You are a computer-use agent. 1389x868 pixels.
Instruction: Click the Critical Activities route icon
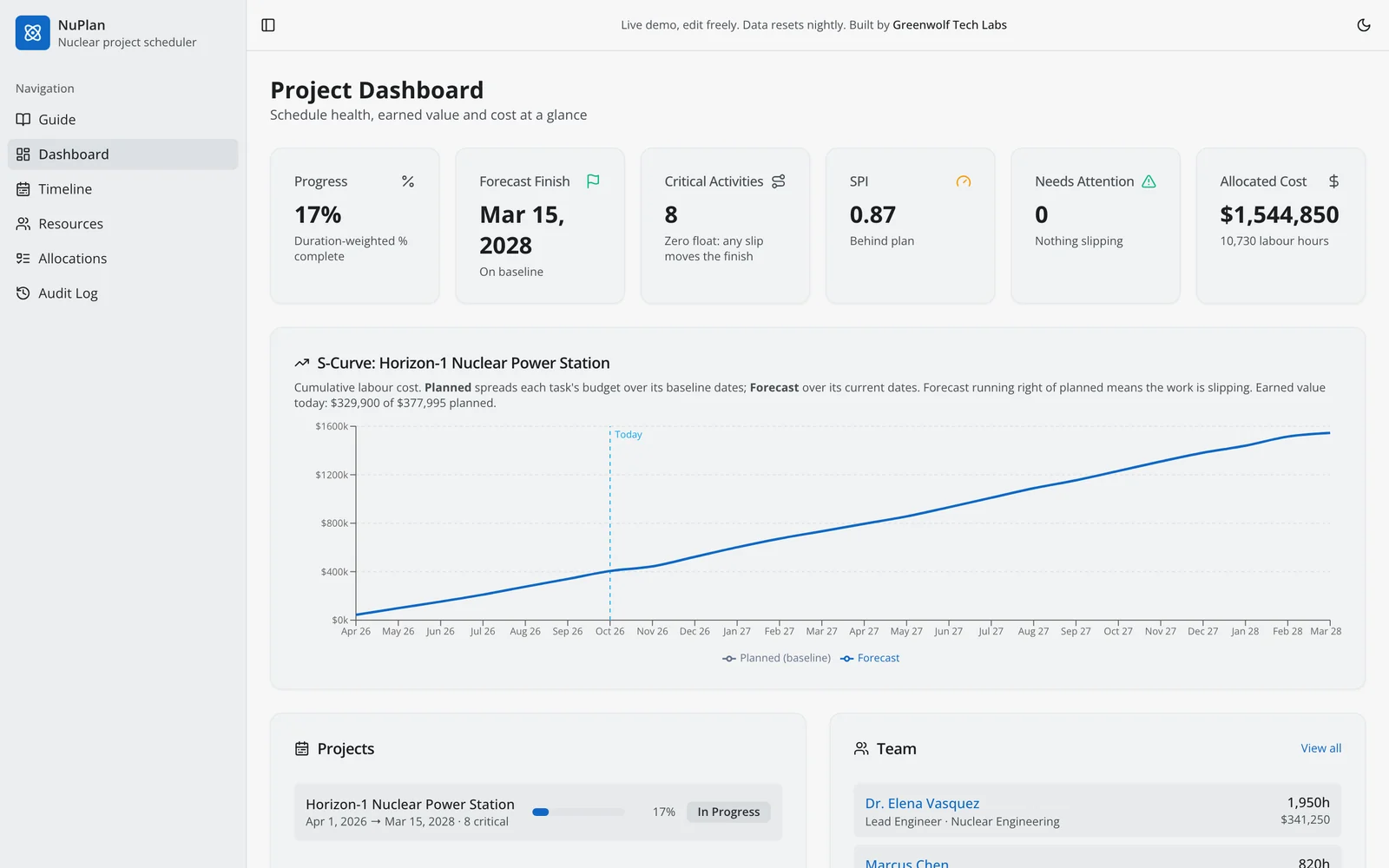click(x=779, y=181)
